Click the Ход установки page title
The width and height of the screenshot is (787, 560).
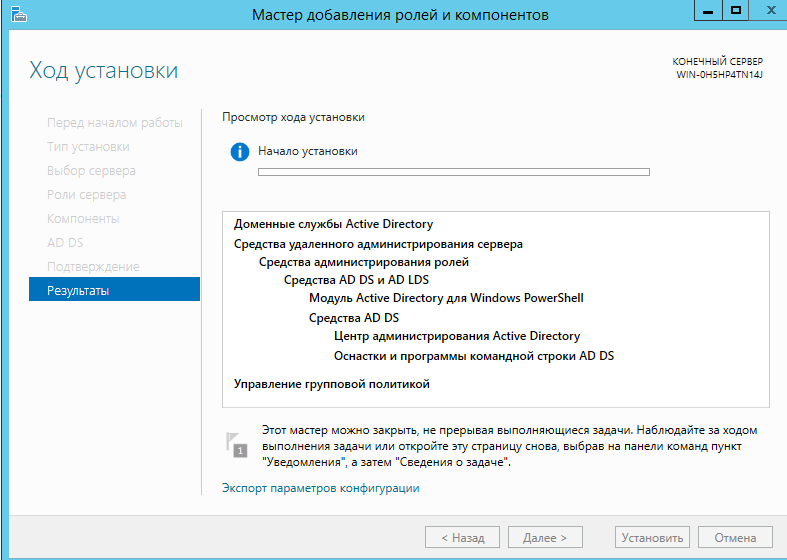[103, 70]
